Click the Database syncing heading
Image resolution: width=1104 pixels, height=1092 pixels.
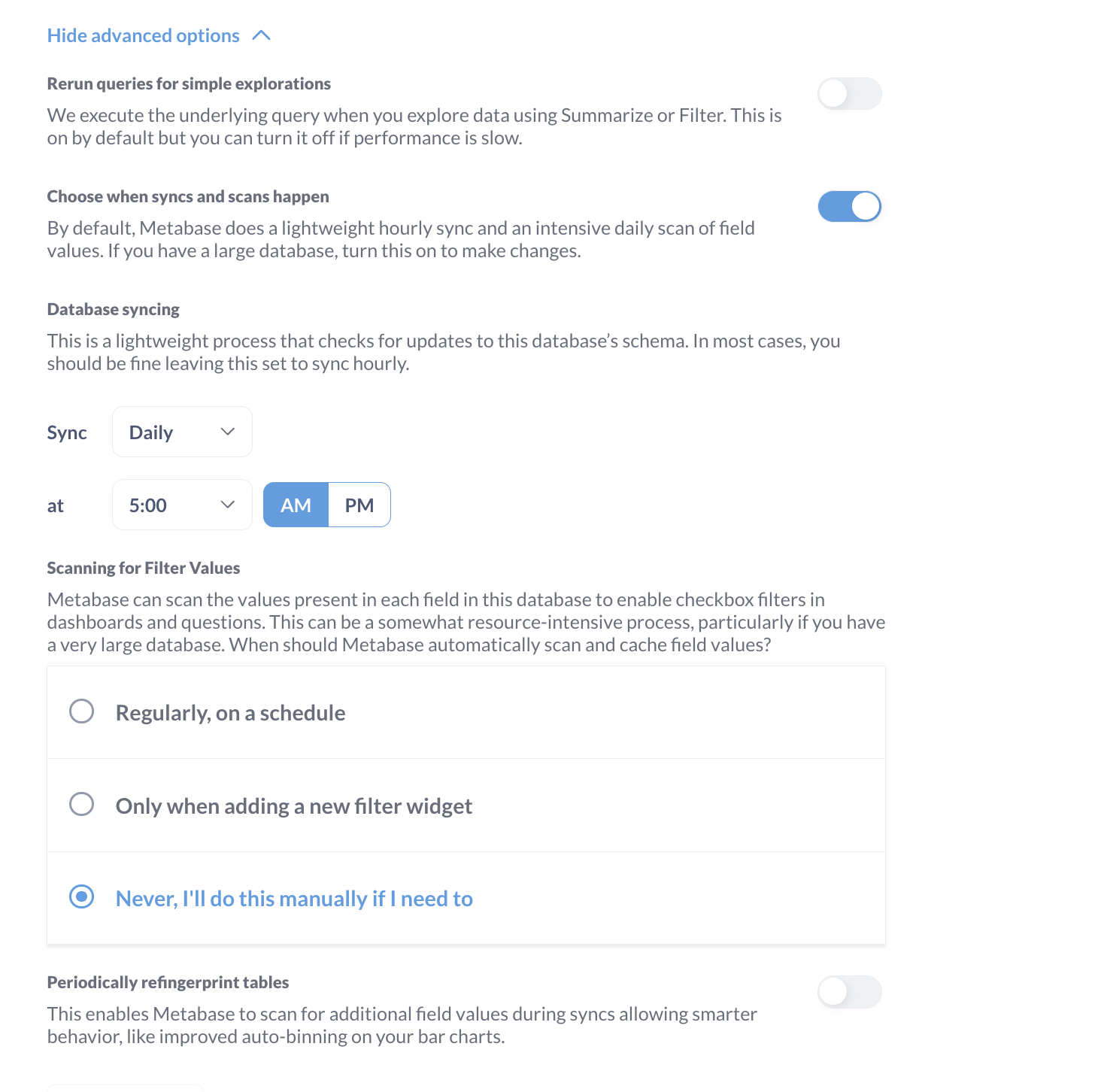114,310
